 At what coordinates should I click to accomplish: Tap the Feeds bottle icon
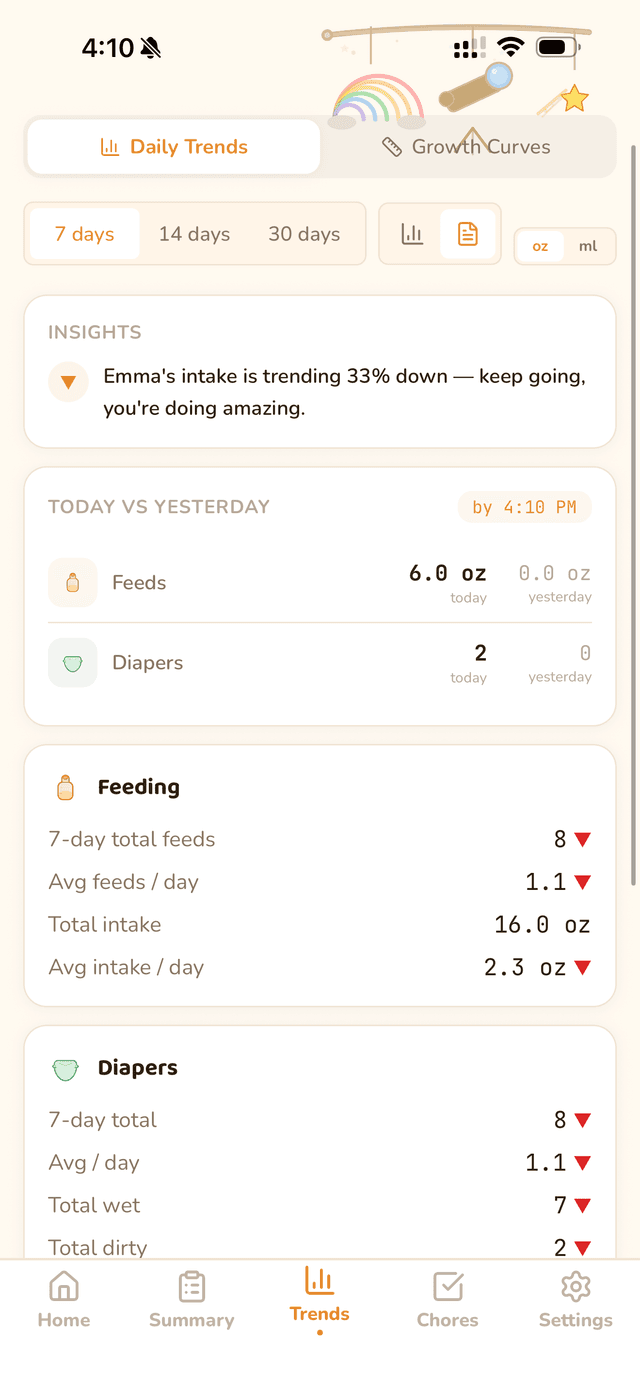72,583
